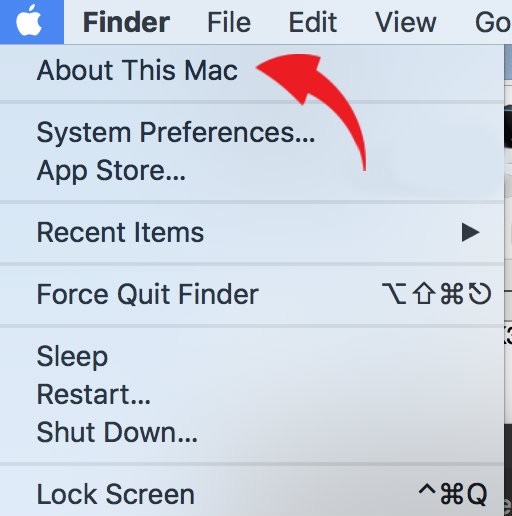Open the Edit menu
512x516 pixels.
click(x=312, y=22)
